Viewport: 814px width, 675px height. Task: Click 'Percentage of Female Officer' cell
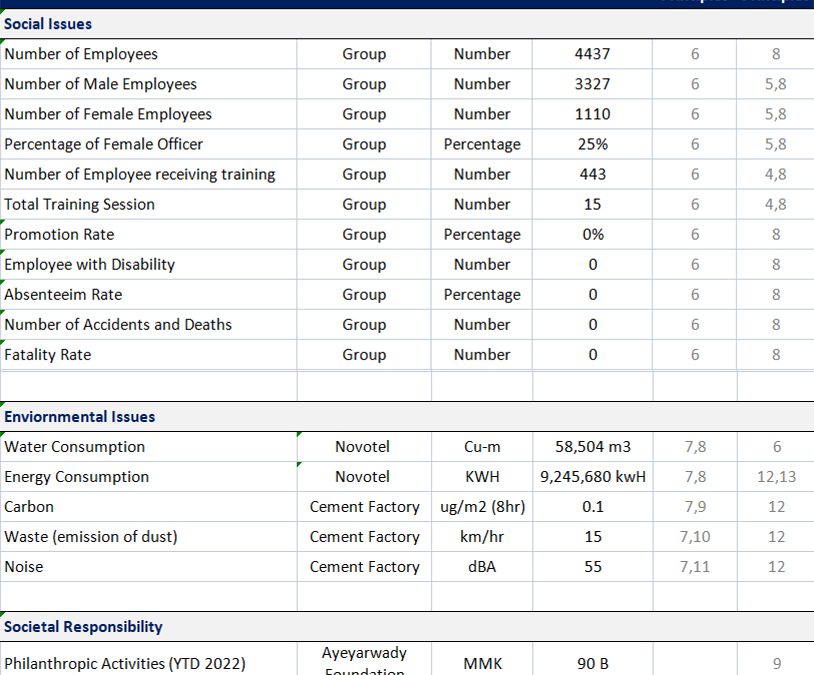(x=148, y=144)
